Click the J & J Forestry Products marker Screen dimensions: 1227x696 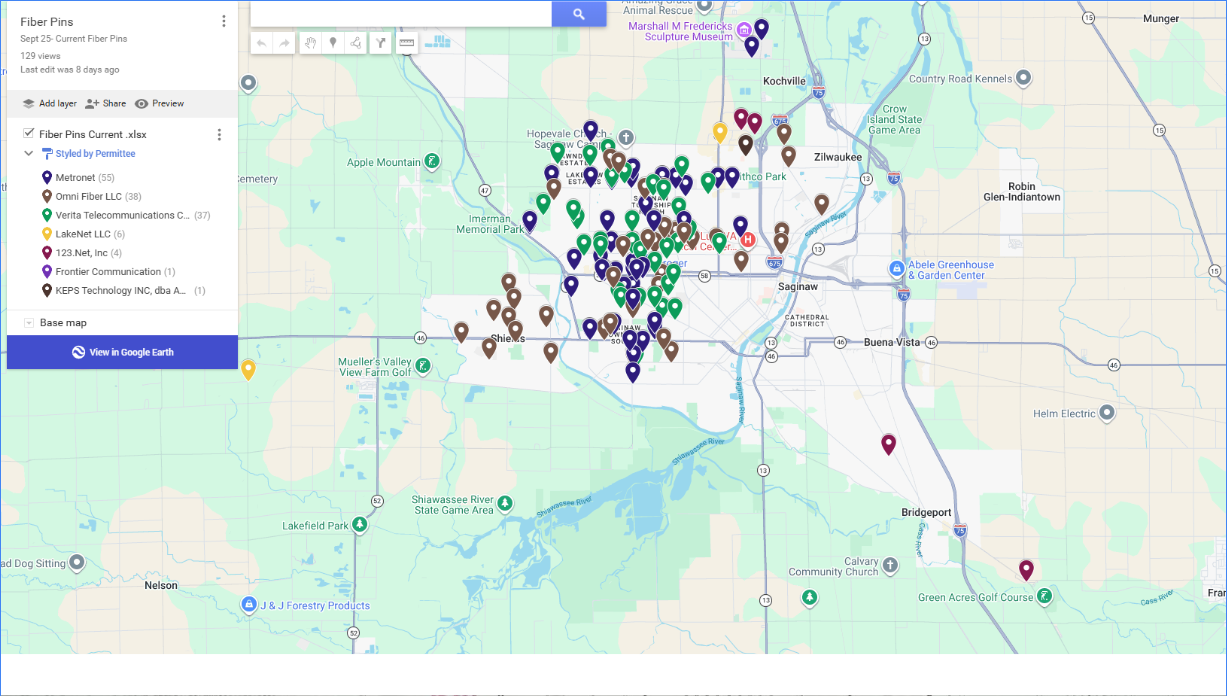click(x=249, y=605)
